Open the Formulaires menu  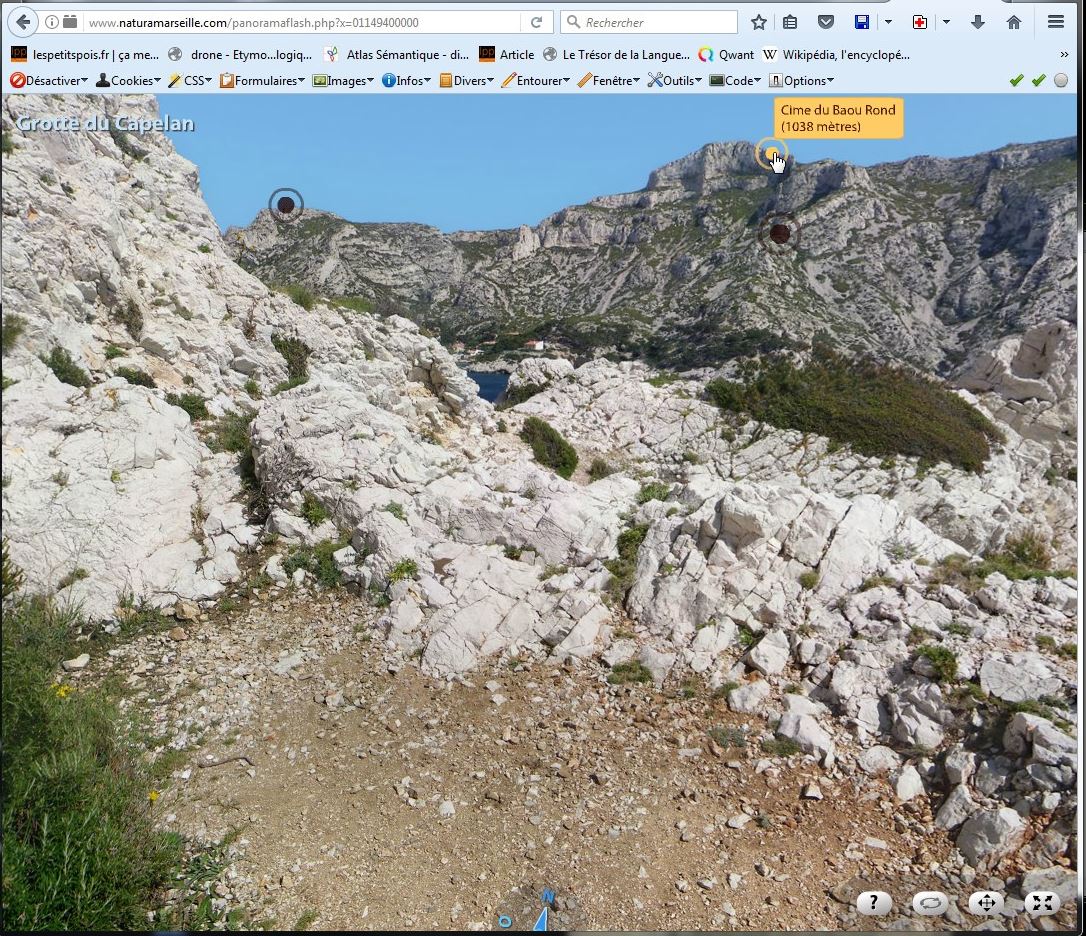(263, 80)
